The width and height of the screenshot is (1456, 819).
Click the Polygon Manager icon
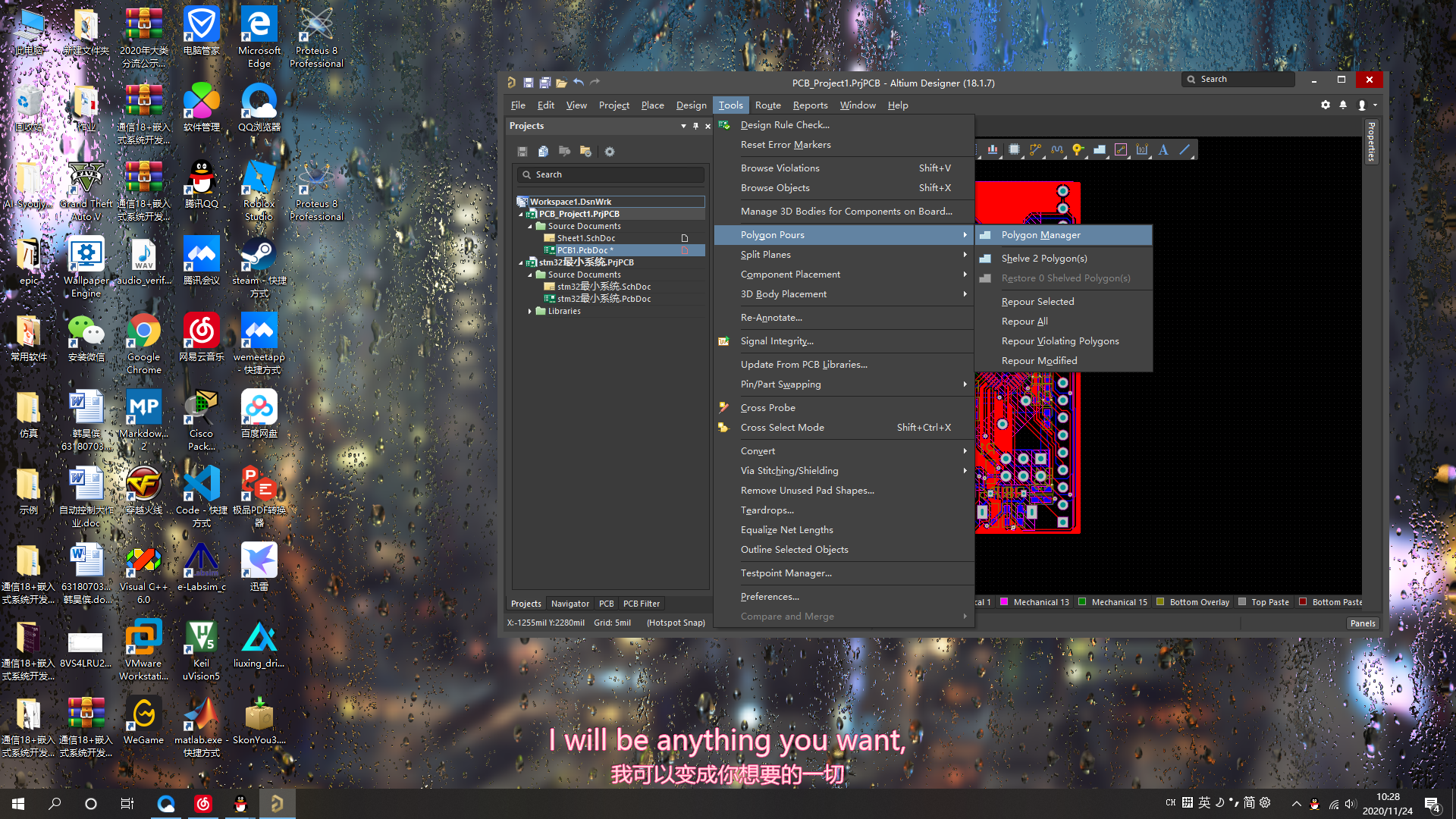[x=986, y=234]
